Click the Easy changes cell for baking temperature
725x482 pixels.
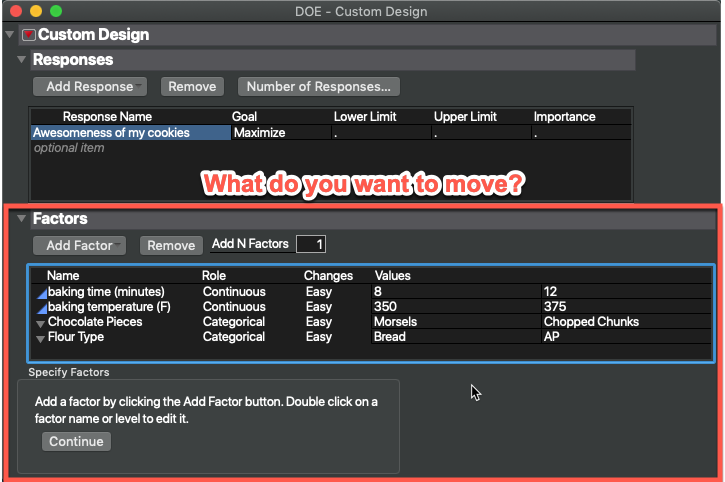[x=319, y=307]
